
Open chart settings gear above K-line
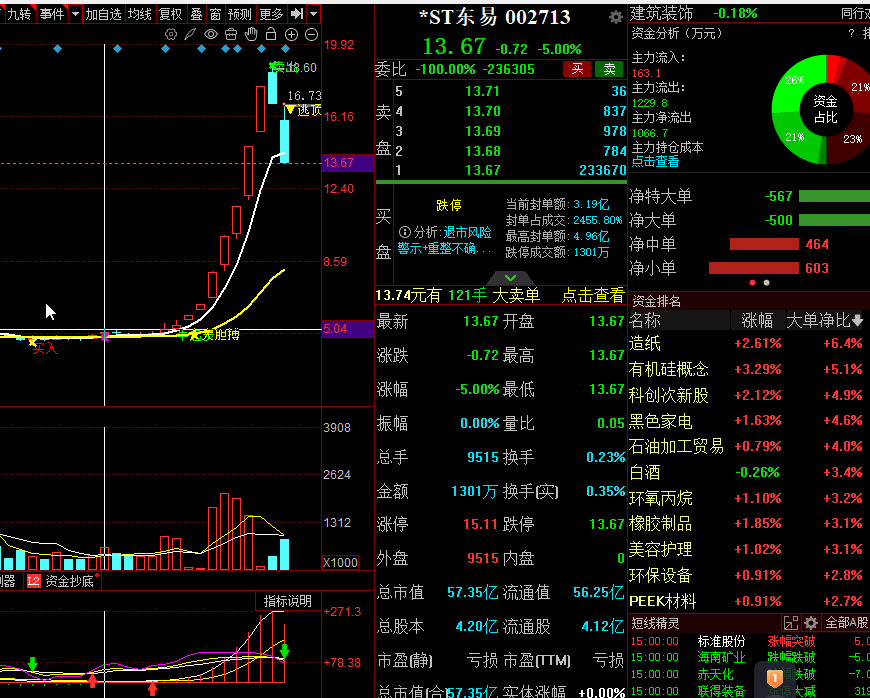(x=171, y=34)
